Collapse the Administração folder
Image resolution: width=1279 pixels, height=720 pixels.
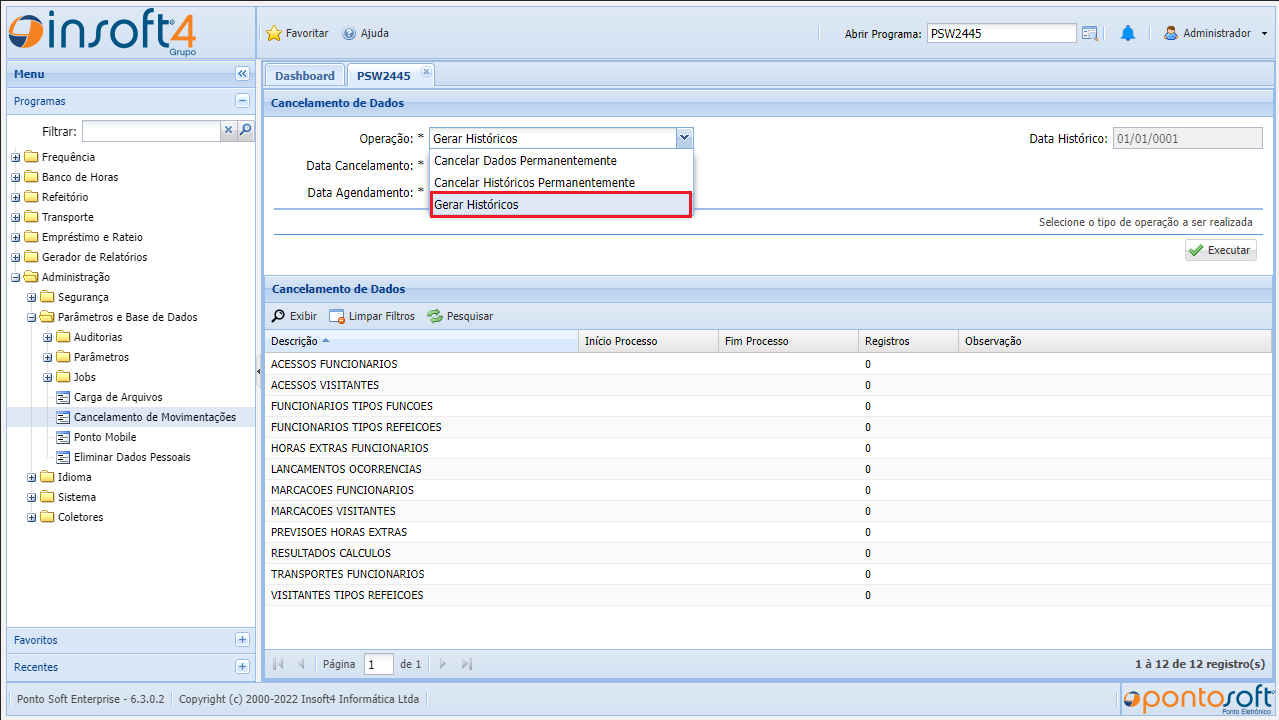(16, 277)
